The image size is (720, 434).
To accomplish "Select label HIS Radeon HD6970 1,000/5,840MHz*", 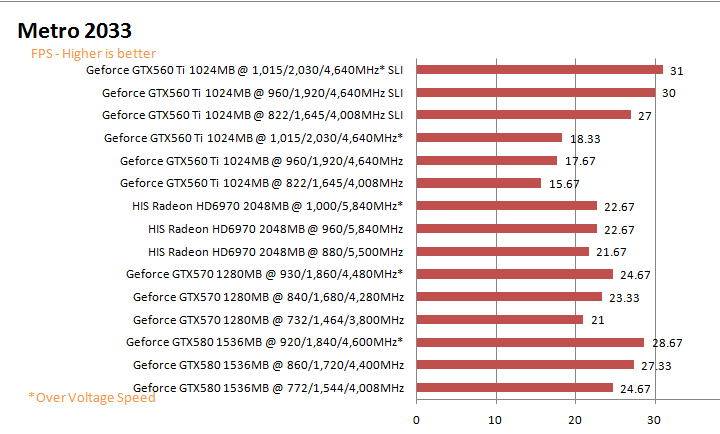I will pyautogui.click(x=268, y=206).
